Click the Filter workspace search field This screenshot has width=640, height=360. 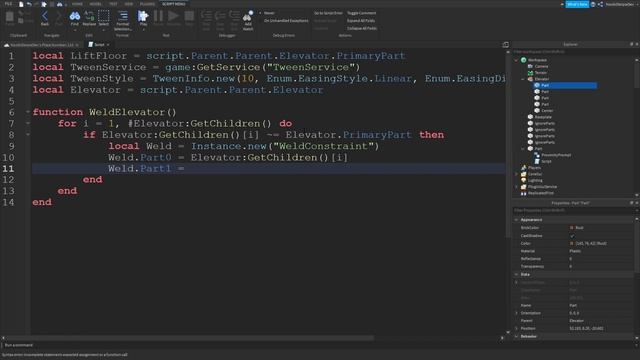[573, 52]
